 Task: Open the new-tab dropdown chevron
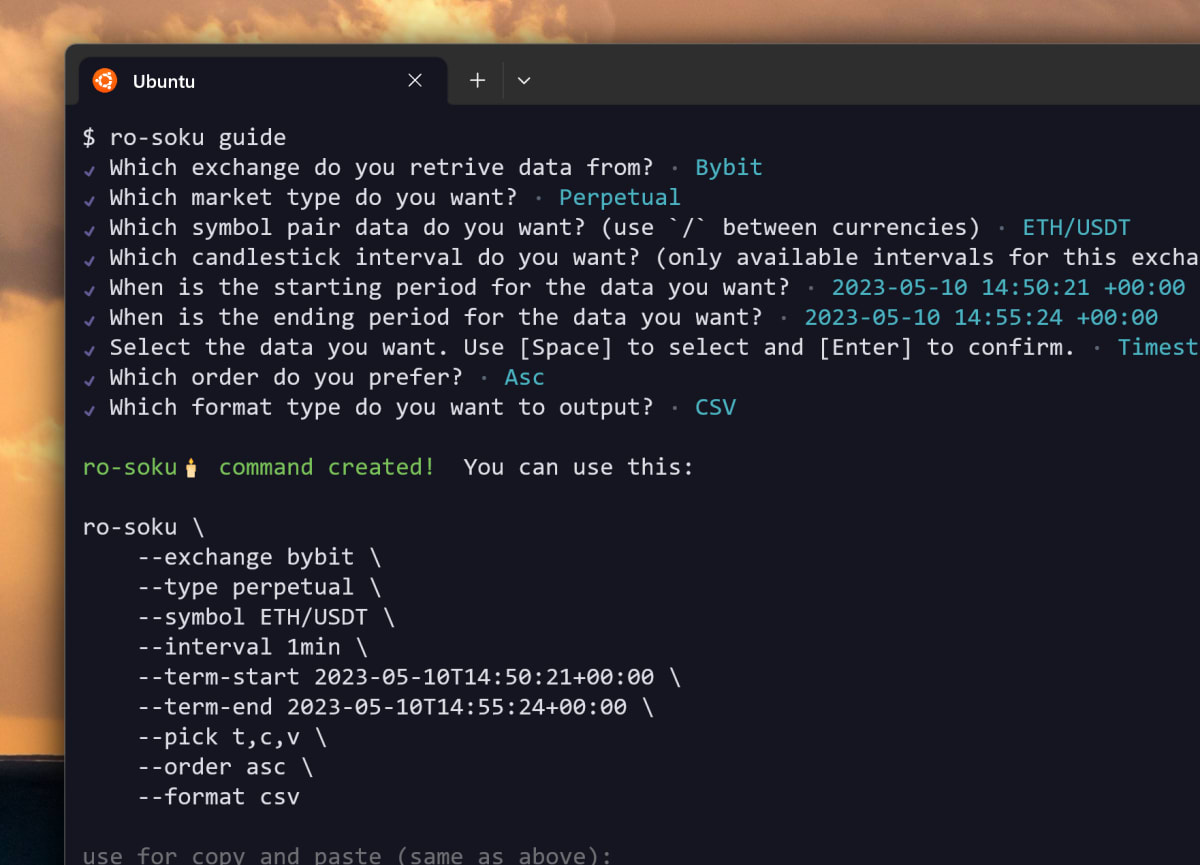click(x=524, y=80)
